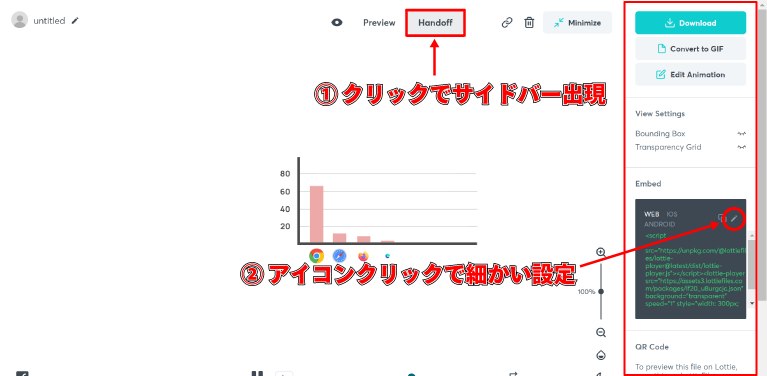Switch to the Preview tab

point(379,22)
